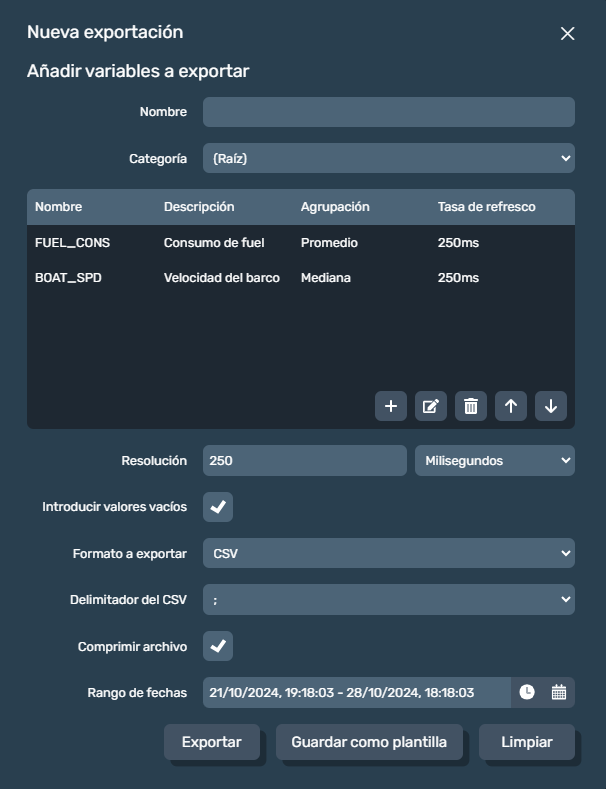Open the Categoría dropdown
606x789 pixels.
pos(389,158)
